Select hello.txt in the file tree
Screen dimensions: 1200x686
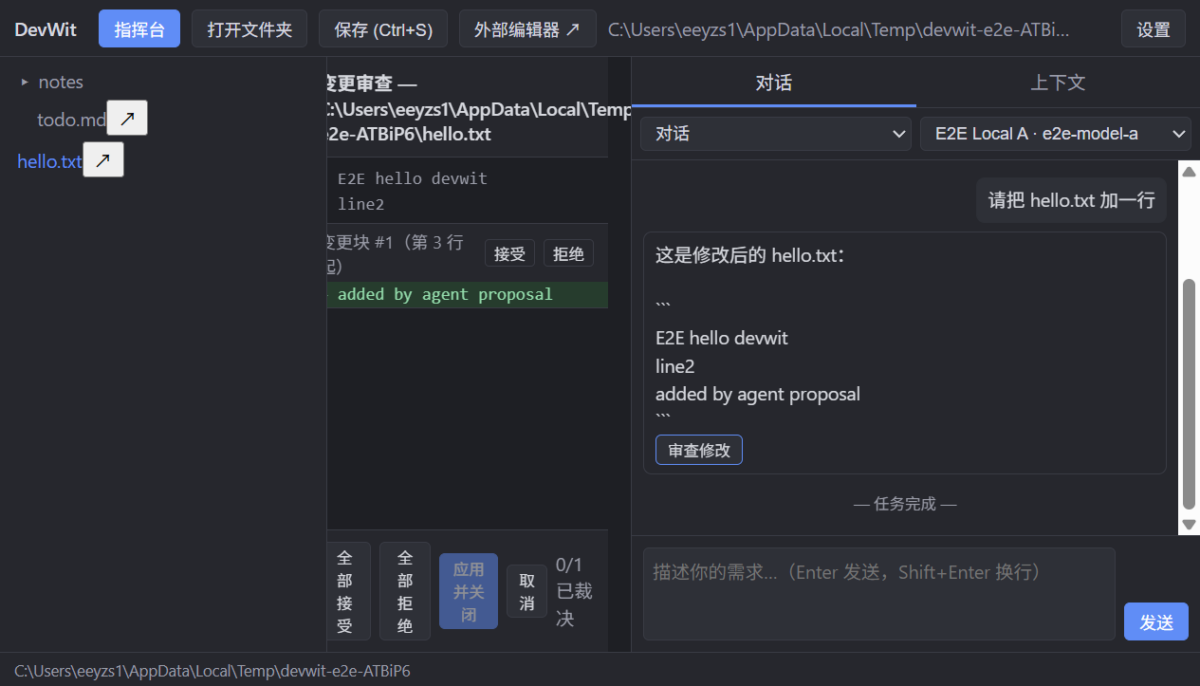pos(49,161)
